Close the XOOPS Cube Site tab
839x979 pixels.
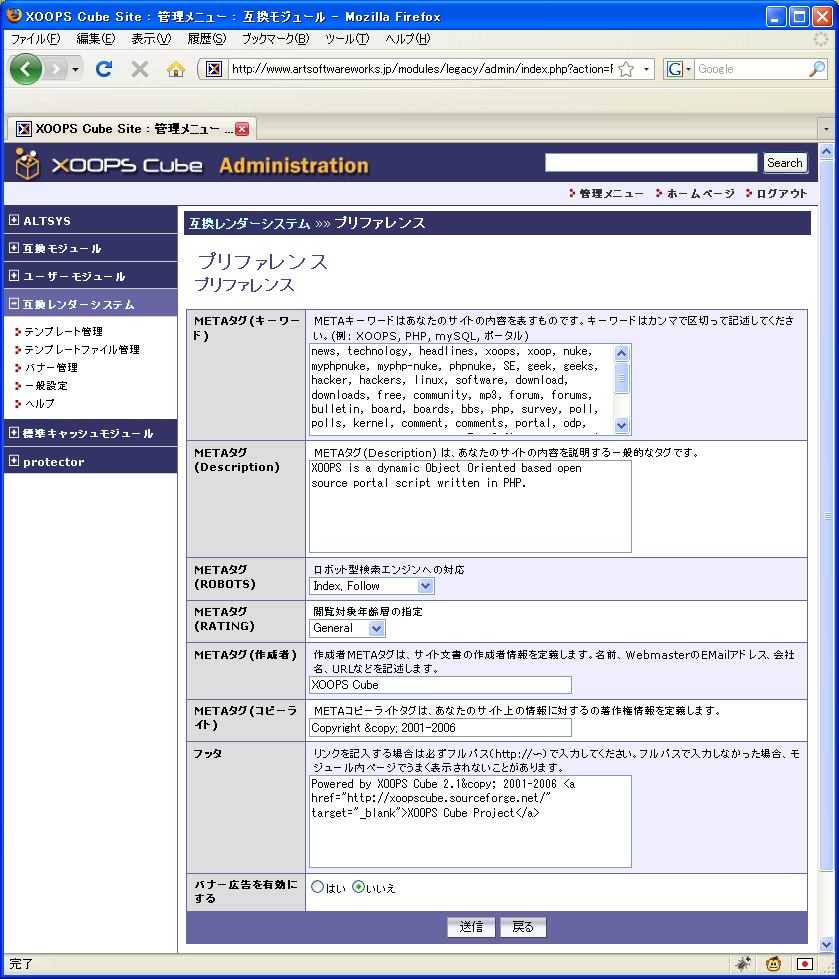pyautogui.click(x=242, y=129)
